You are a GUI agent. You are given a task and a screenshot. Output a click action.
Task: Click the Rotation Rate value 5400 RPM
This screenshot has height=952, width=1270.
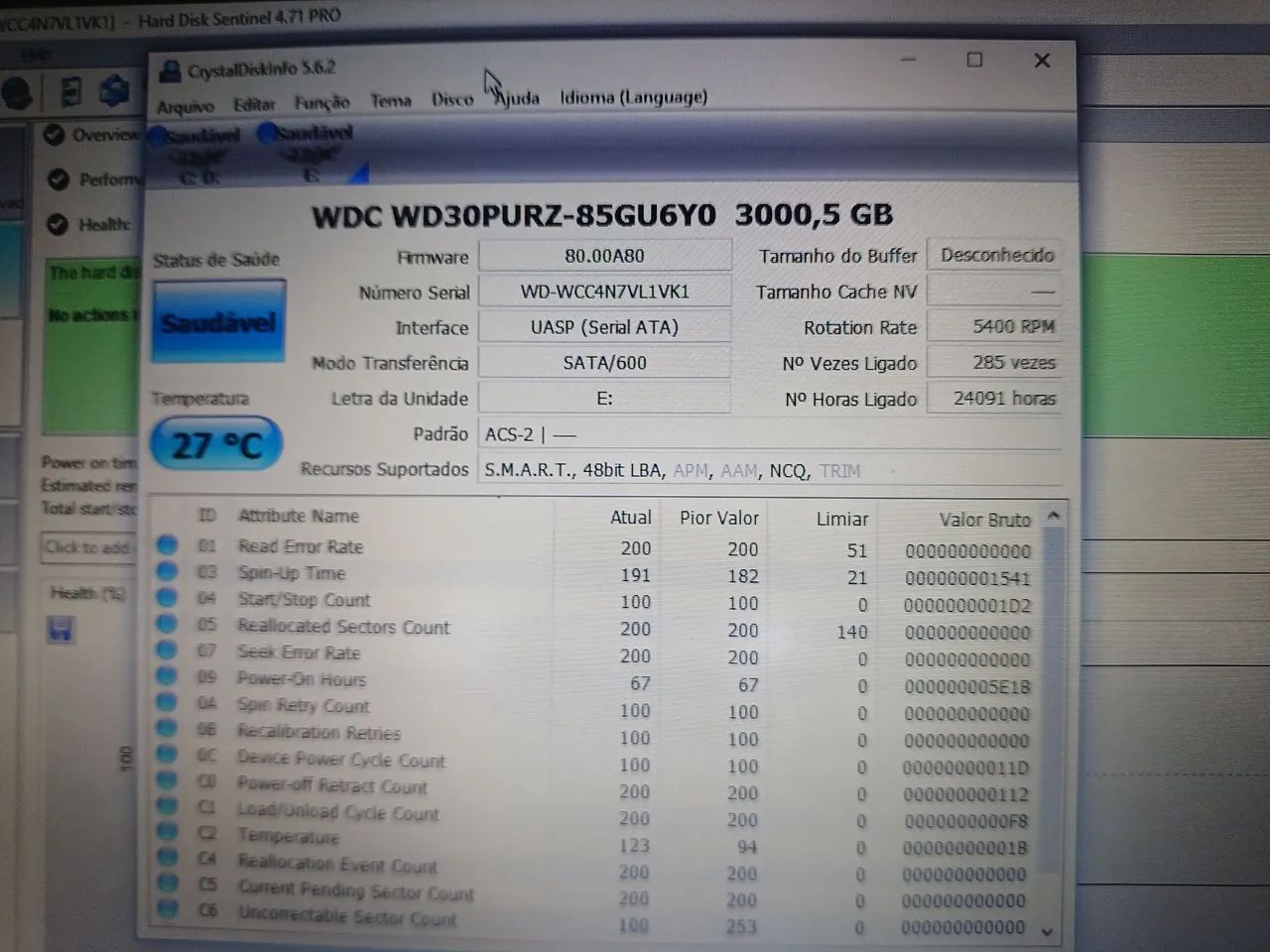pos(994,326)
